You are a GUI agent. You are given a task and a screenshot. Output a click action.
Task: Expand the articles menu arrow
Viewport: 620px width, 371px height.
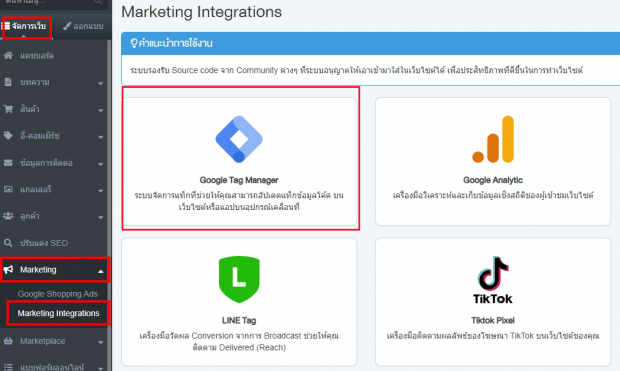pos(100,83)
